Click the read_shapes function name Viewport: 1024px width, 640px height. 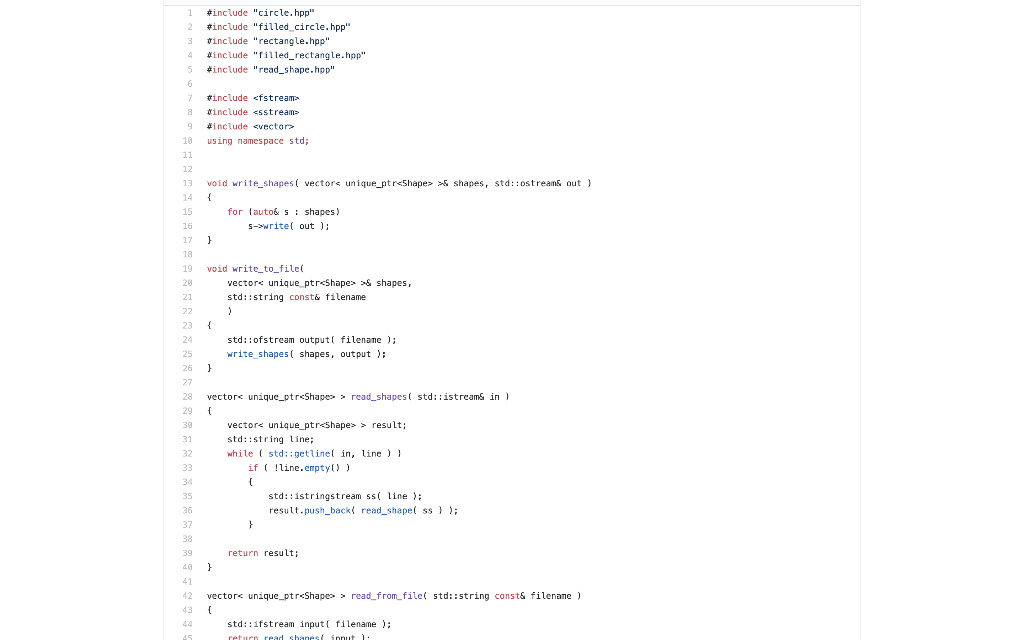pyautogui.click(x=378, y=396)
